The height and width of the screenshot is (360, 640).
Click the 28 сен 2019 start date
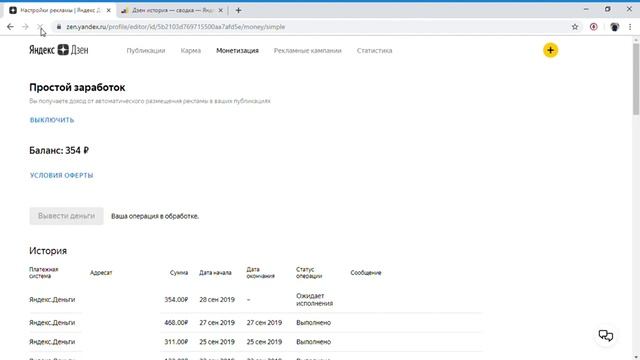coord(217,300)
